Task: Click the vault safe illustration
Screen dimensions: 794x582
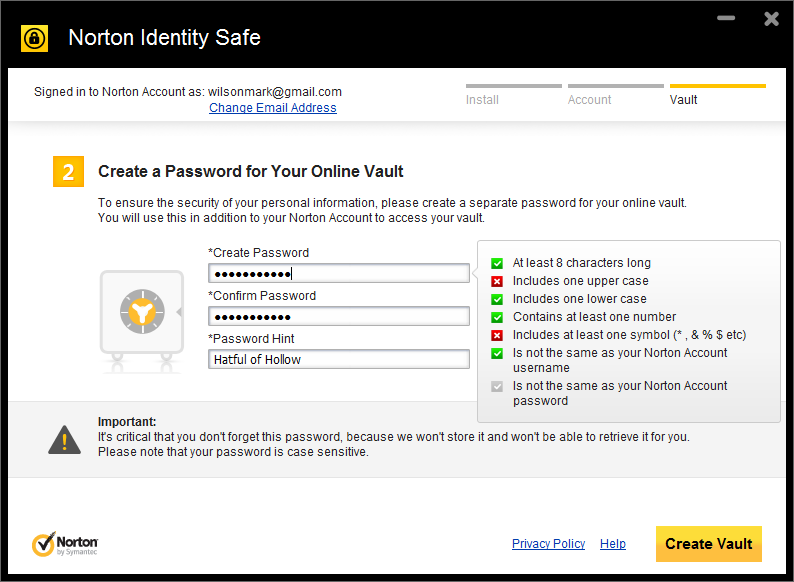Action: (141, 314)
